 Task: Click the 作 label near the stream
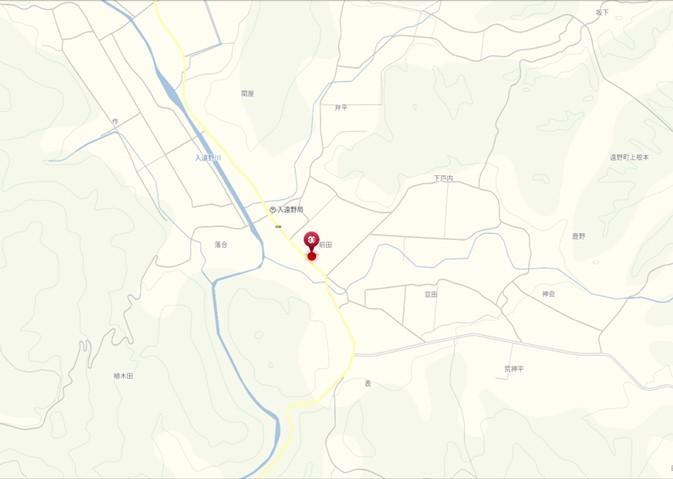(115, 122)
